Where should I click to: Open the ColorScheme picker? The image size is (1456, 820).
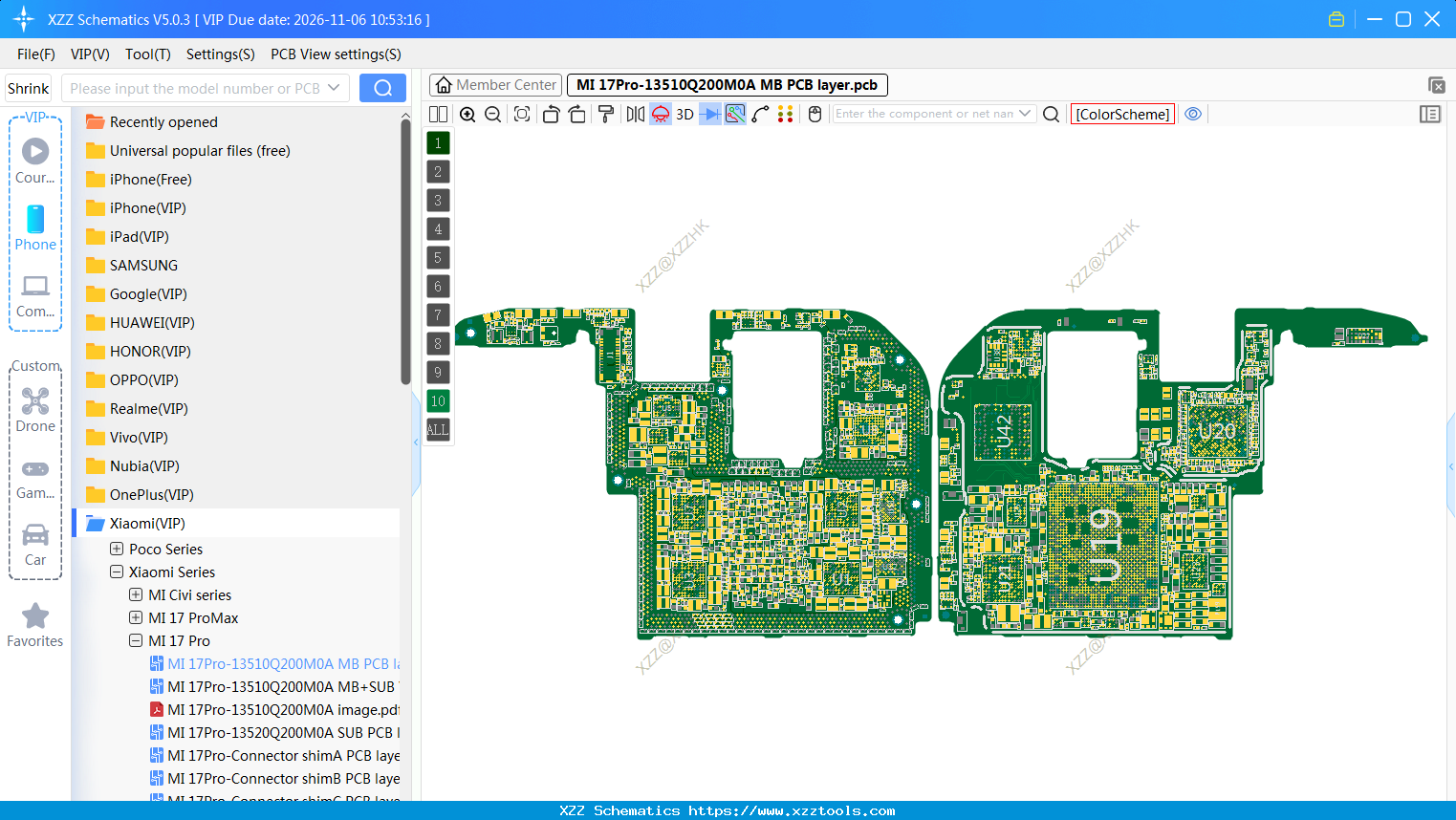pos(1122,114)
